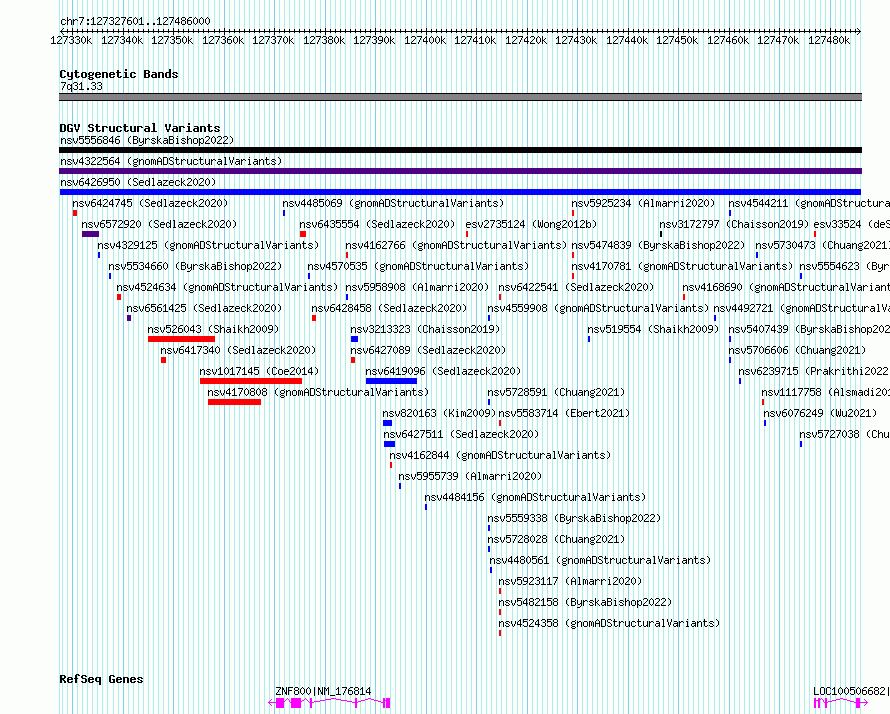Click label nsv5923117 (Almarri2020)
890x714 pixels.
(x=570, y=581)
